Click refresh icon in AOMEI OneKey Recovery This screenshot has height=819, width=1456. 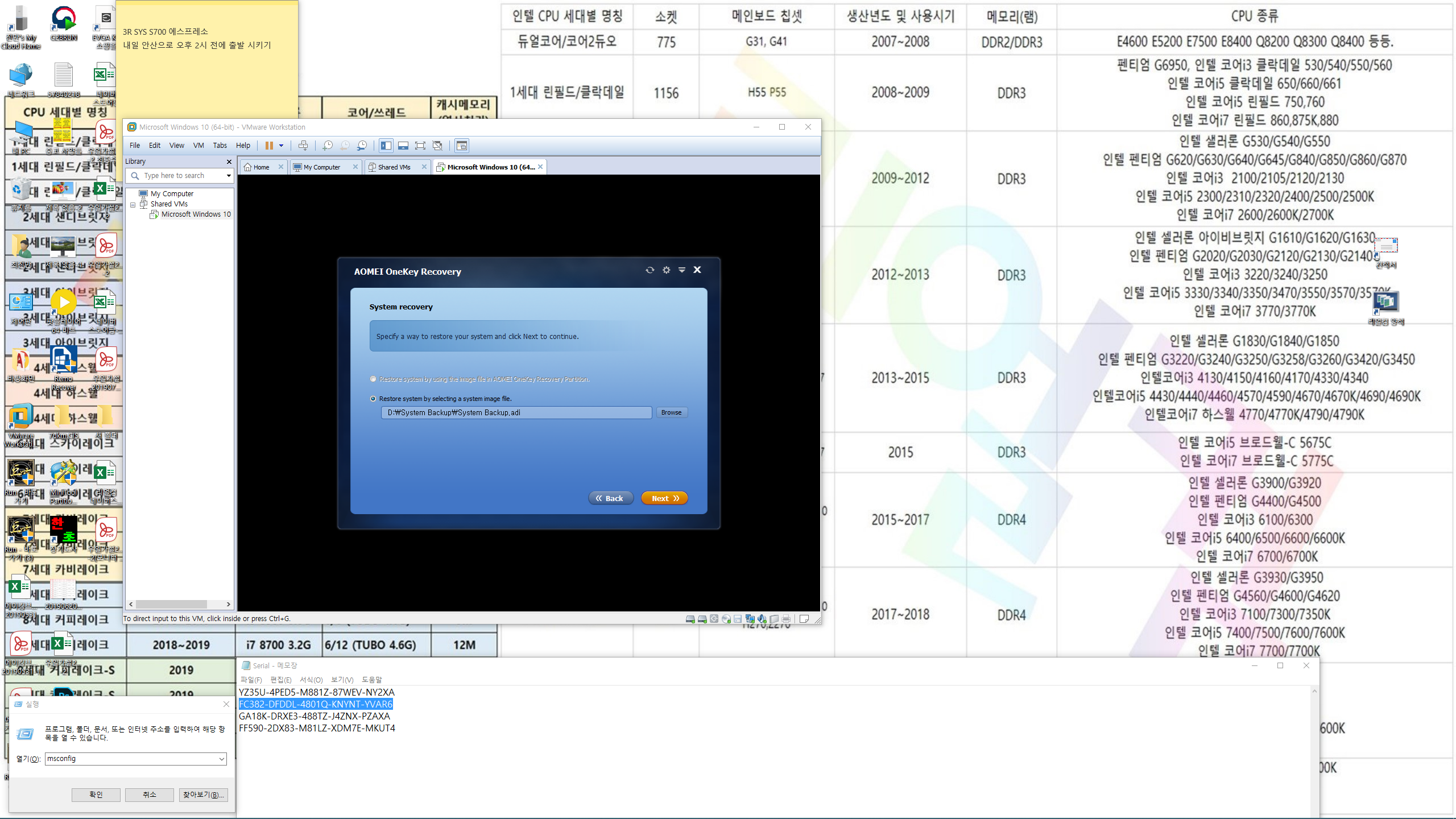pyautogui.click(x=650, y=270)
